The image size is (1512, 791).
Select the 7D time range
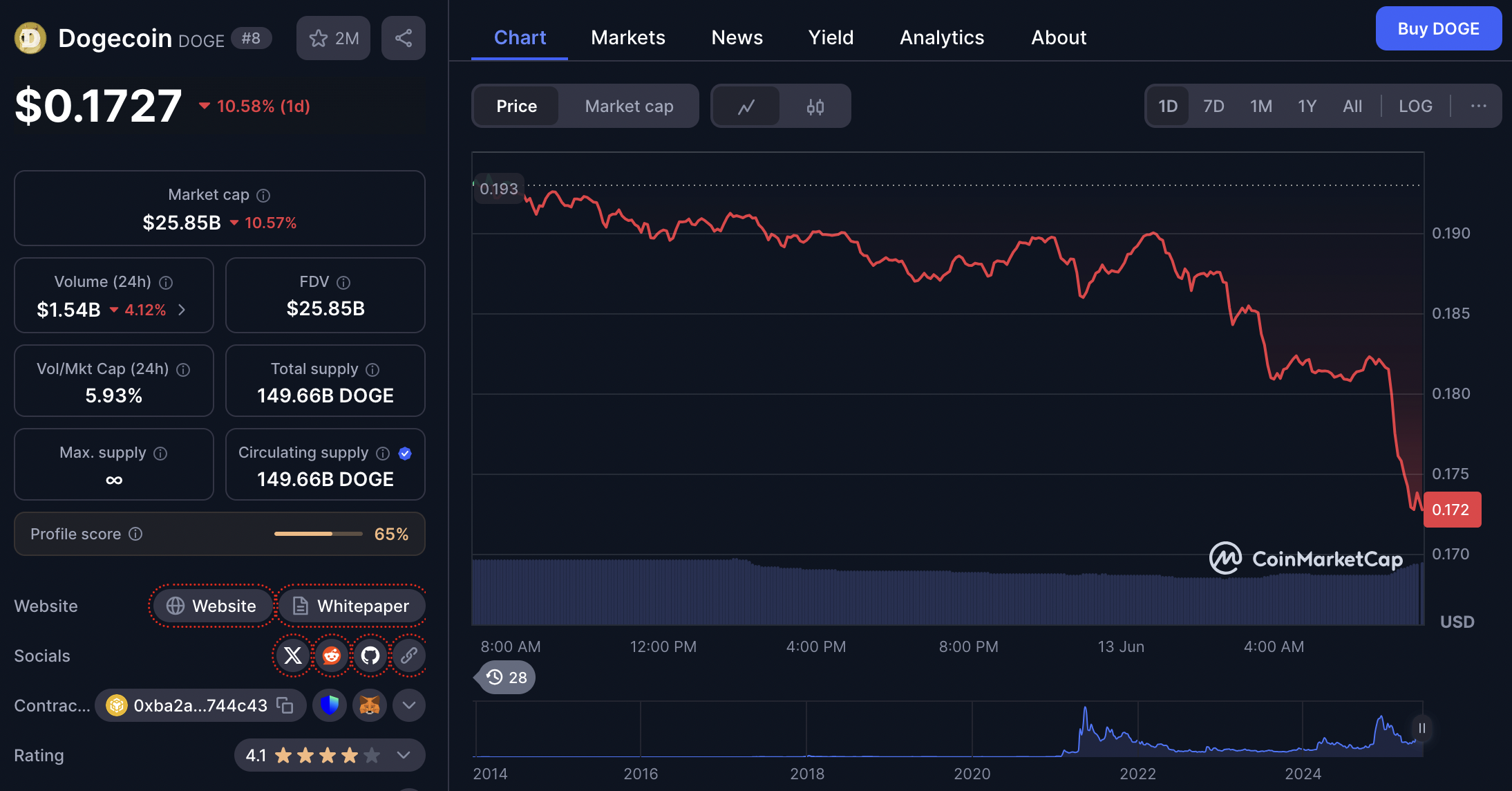coord(1213,106)
